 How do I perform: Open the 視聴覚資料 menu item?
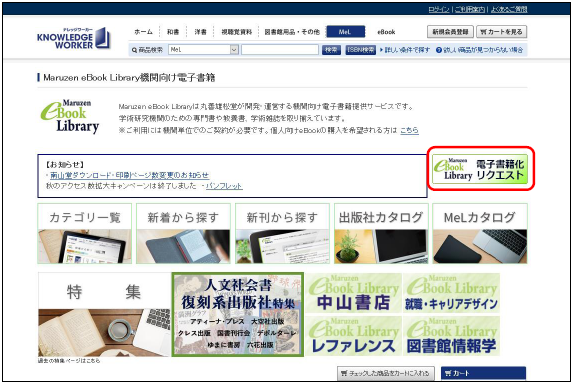click(x=236, y=32)
